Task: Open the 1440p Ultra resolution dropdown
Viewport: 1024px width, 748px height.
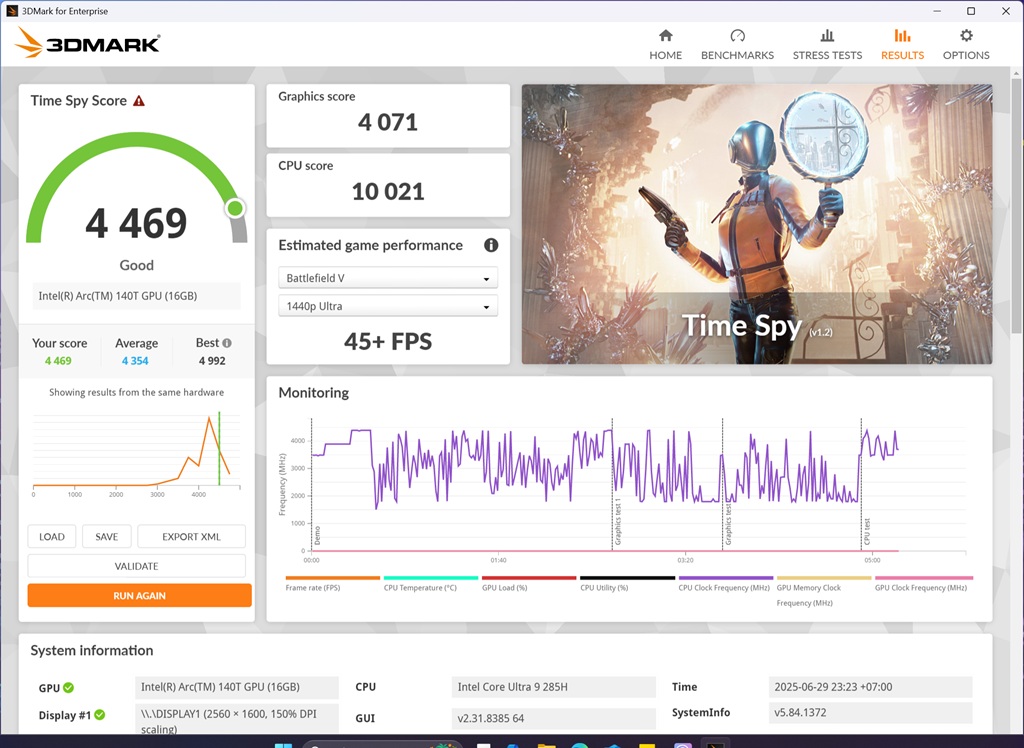Action: click(x=388, y=306)
